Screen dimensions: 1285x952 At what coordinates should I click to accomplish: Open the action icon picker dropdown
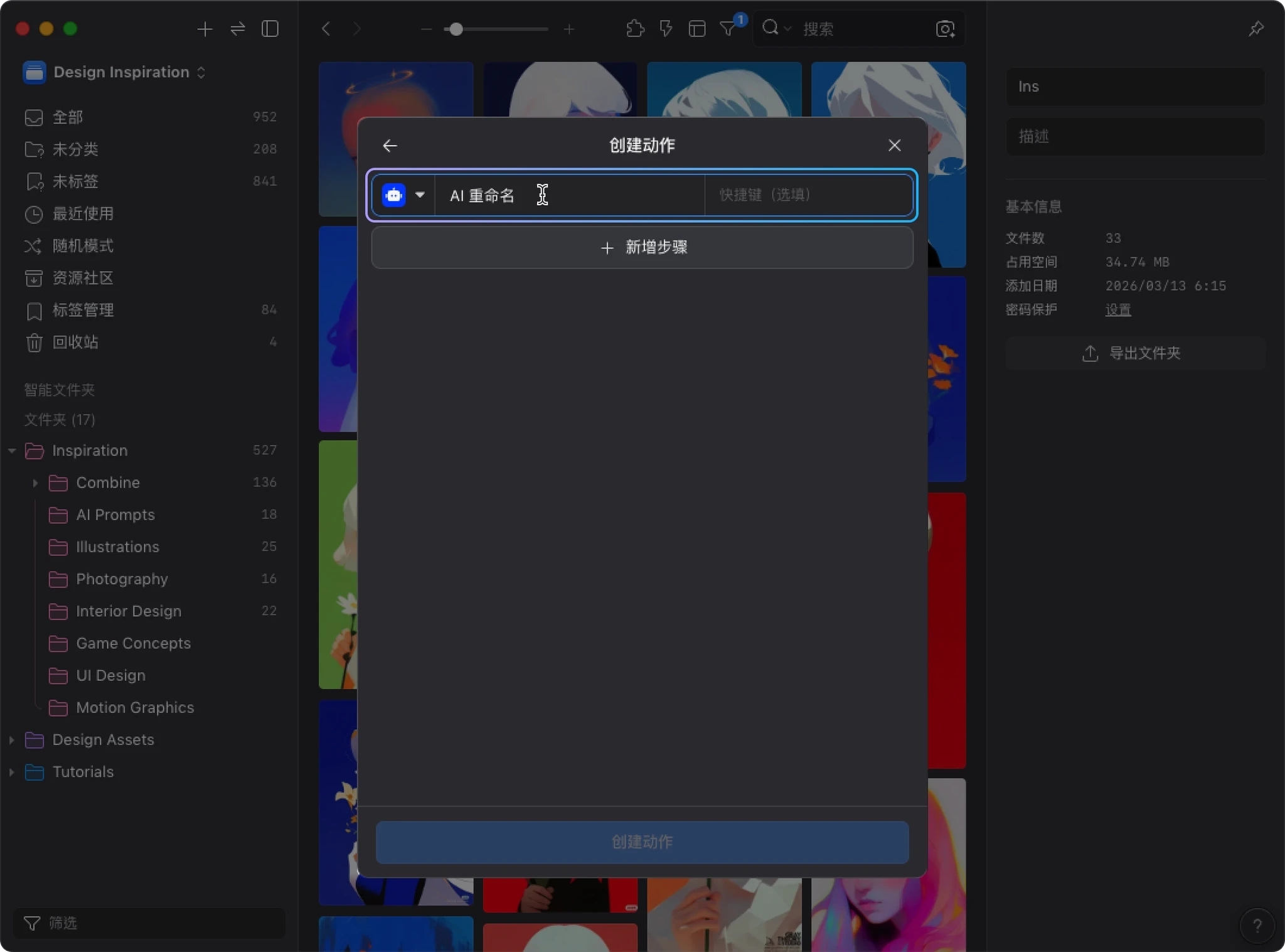pyautogui.click(x=419, y=195)
